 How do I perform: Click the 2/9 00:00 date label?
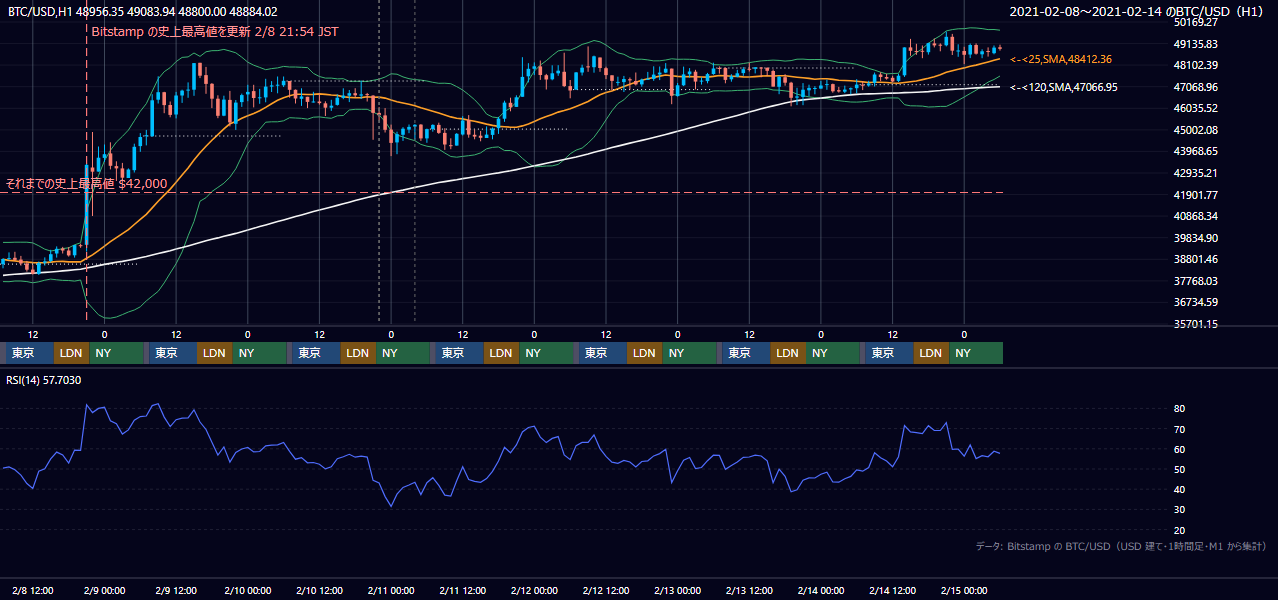[104, 590]
